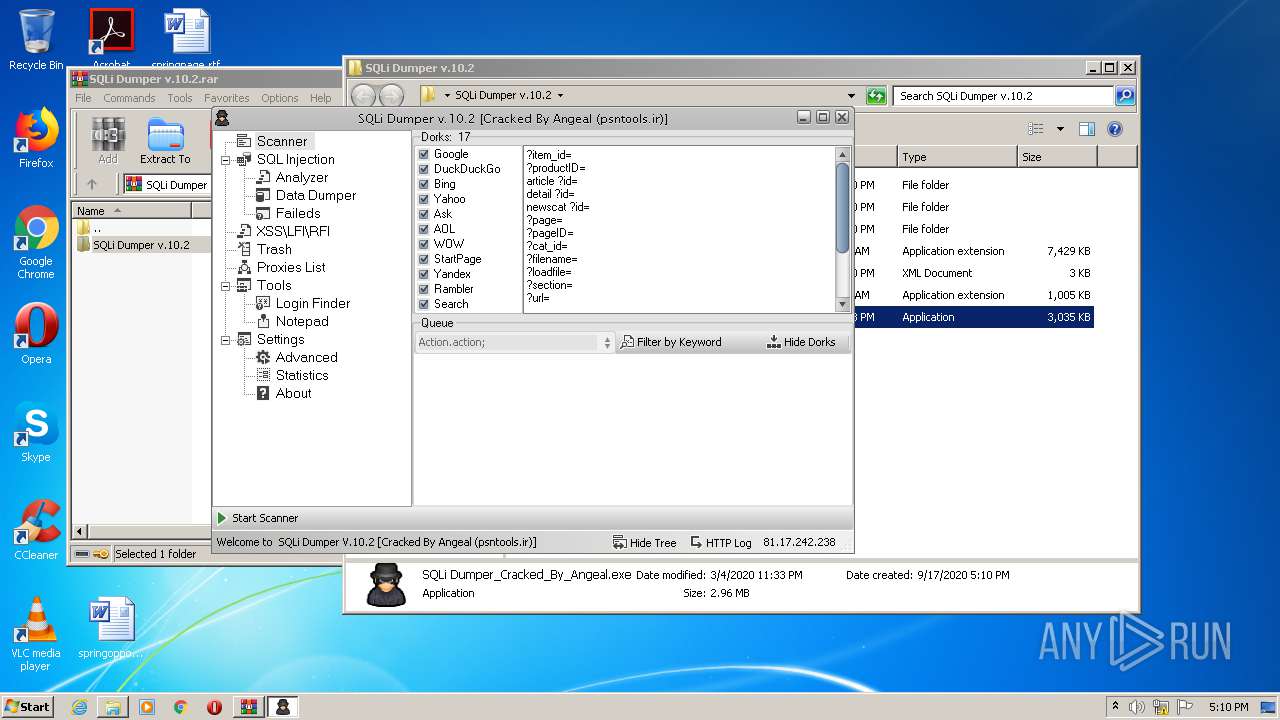Uncheck the Yandex search engine
Viewport: 1280px width, 720px height.
[x=424, y=274]
